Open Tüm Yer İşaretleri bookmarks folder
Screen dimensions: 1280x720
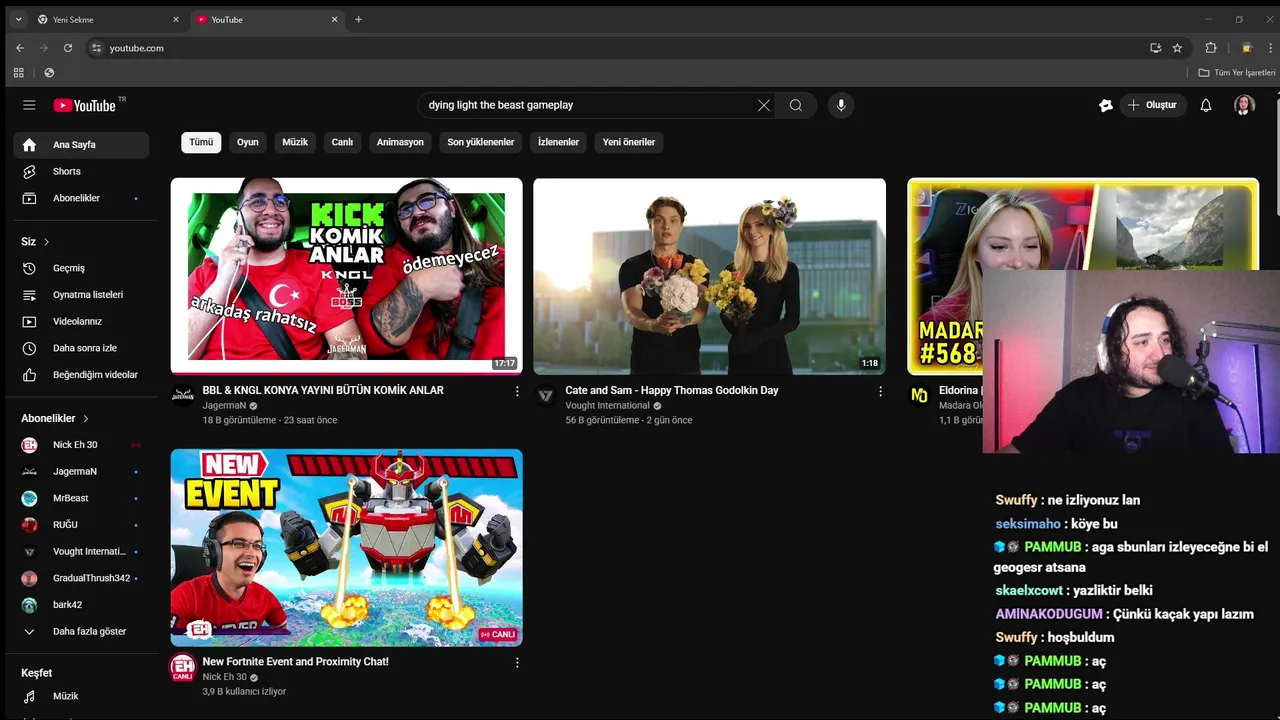coord(1237,73)
